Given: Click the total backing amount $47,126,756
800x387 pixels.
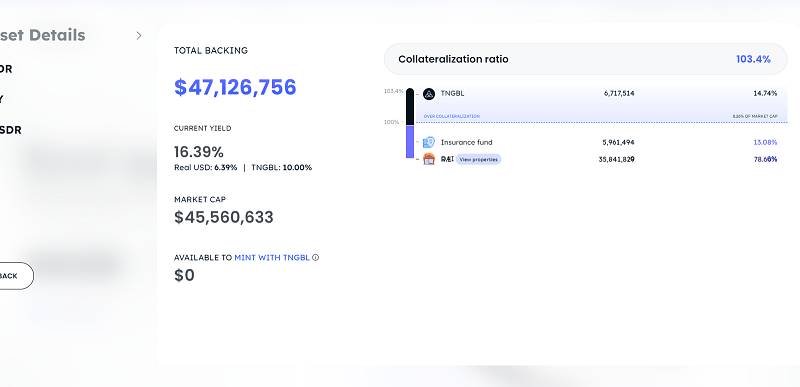Looking at the screenshot, I should pyautogui.click(x=235, y=87).
